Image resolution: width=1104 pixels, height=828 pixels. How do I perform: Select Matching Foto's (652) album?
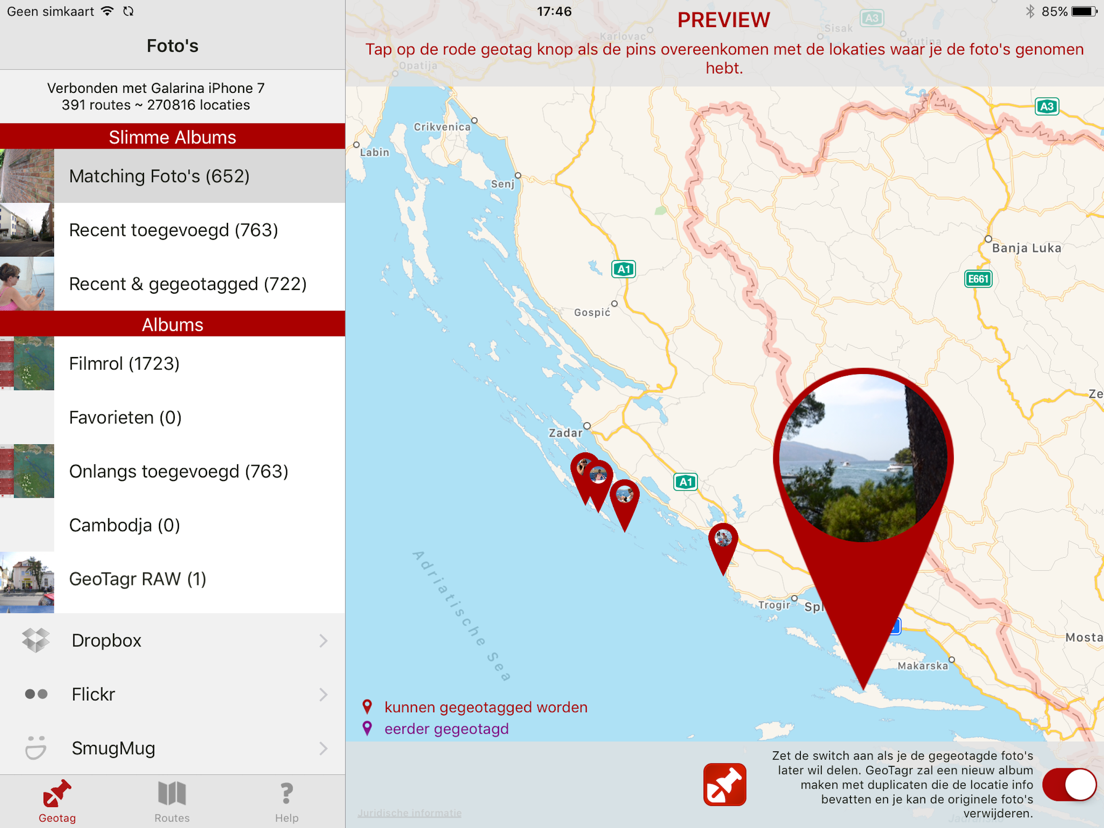(x=172, y=176)
